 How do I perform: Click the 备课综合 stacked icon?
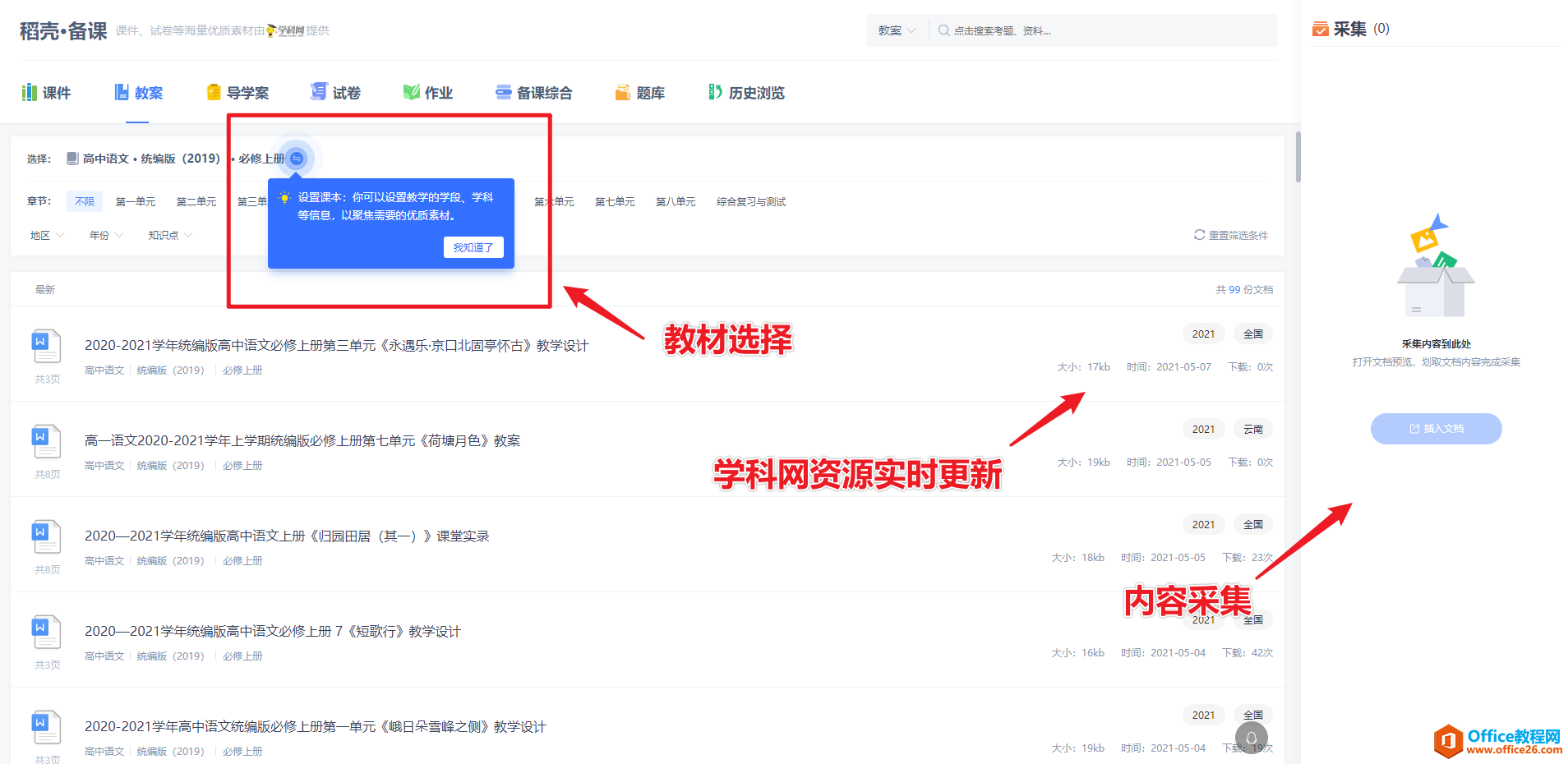[x=504, y=92]
